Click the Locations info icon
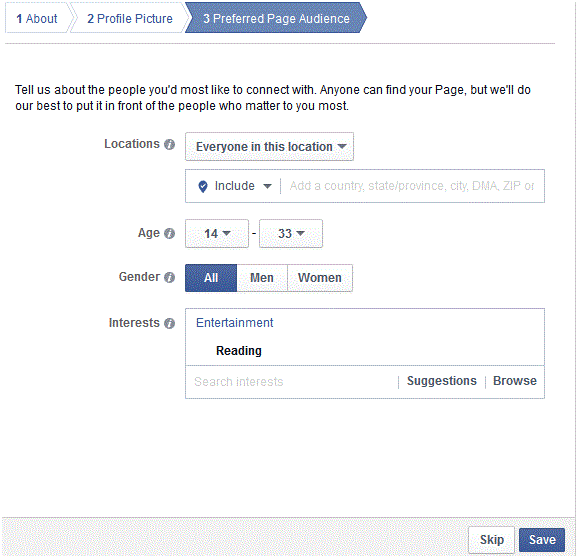Image resolution: width=579 pixels, height=558 pixels. [169, 144]
